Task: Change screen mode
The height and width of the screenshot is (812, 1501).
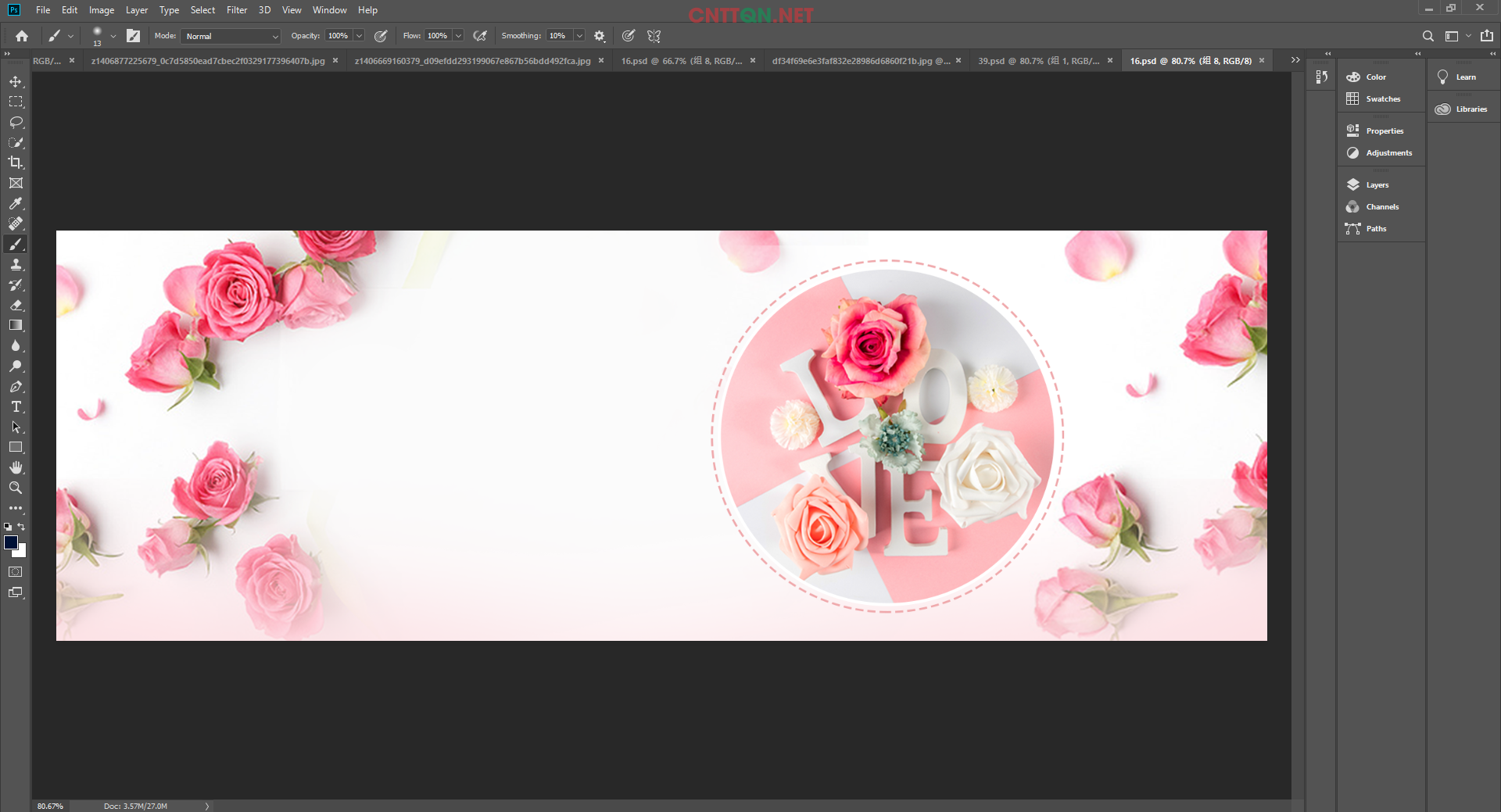Action: tap(16, 592)
